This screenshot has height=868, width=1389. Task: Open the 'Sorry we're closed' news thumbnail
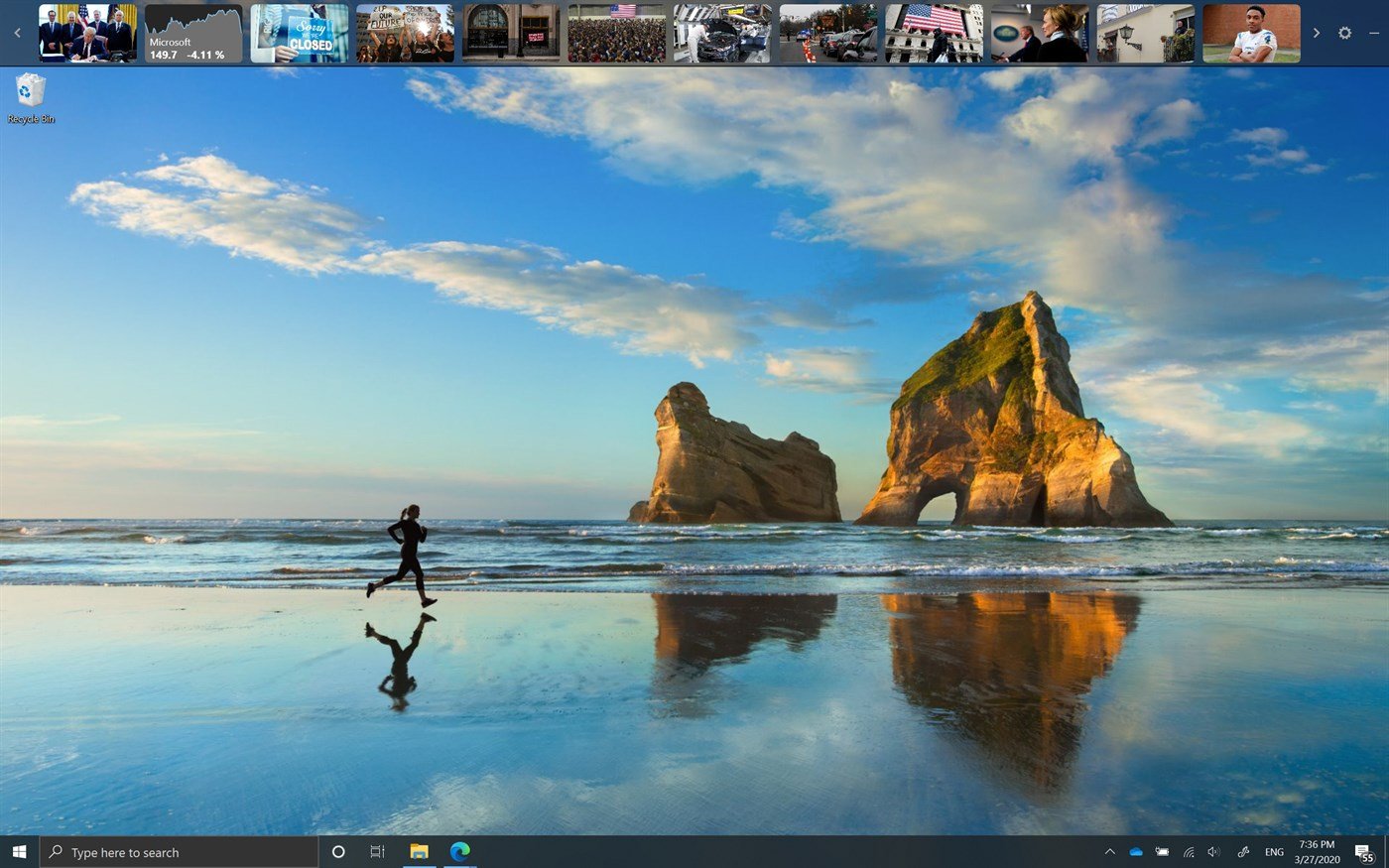click(300, 34)
